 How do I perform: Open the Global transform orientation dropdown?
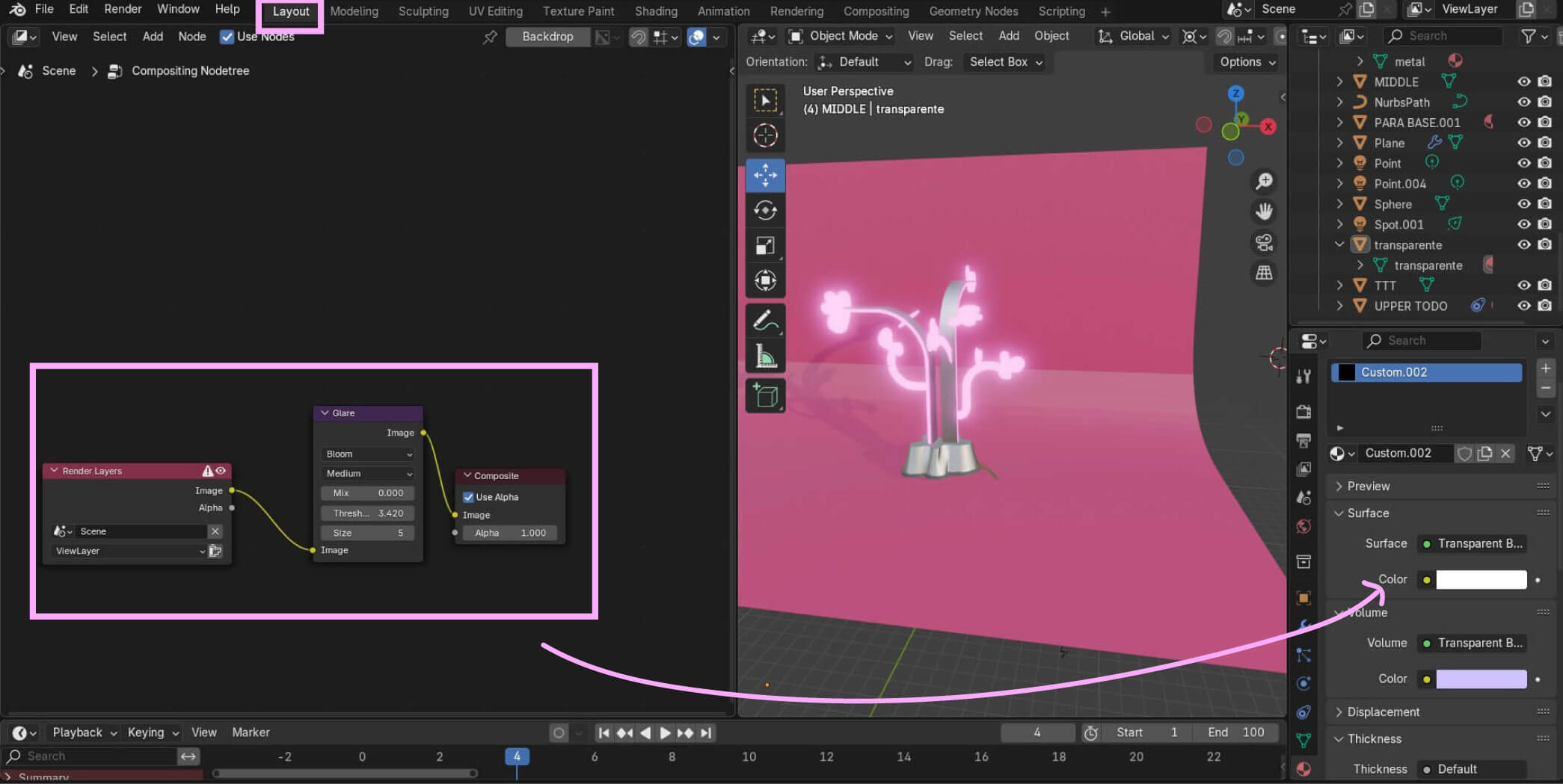coord(1132,36)
